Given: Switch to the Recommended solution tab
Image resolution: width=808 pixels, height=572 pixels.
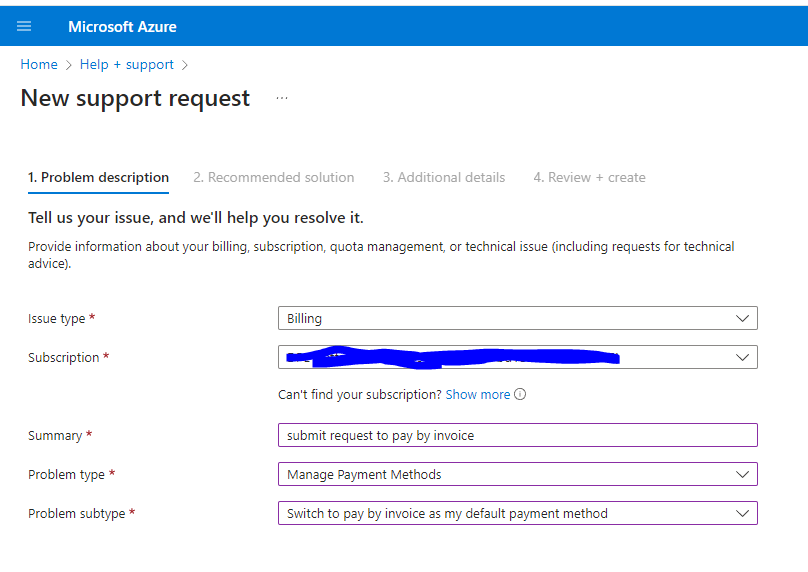Looking at the screenshot, I should 274,177.
